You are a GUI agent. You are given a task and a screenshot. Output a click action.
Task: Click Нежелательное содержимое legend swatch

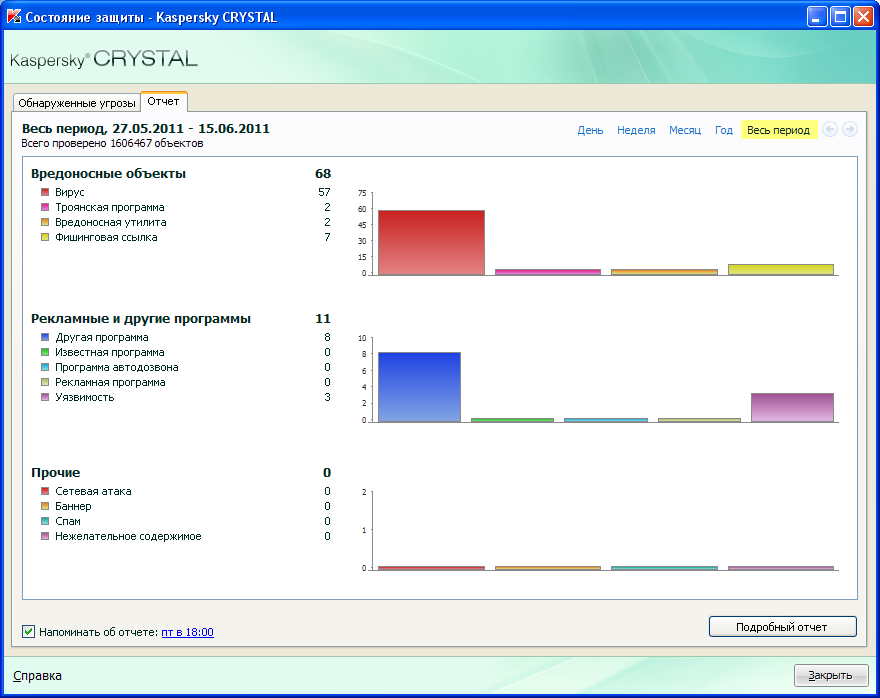(45, 536)
